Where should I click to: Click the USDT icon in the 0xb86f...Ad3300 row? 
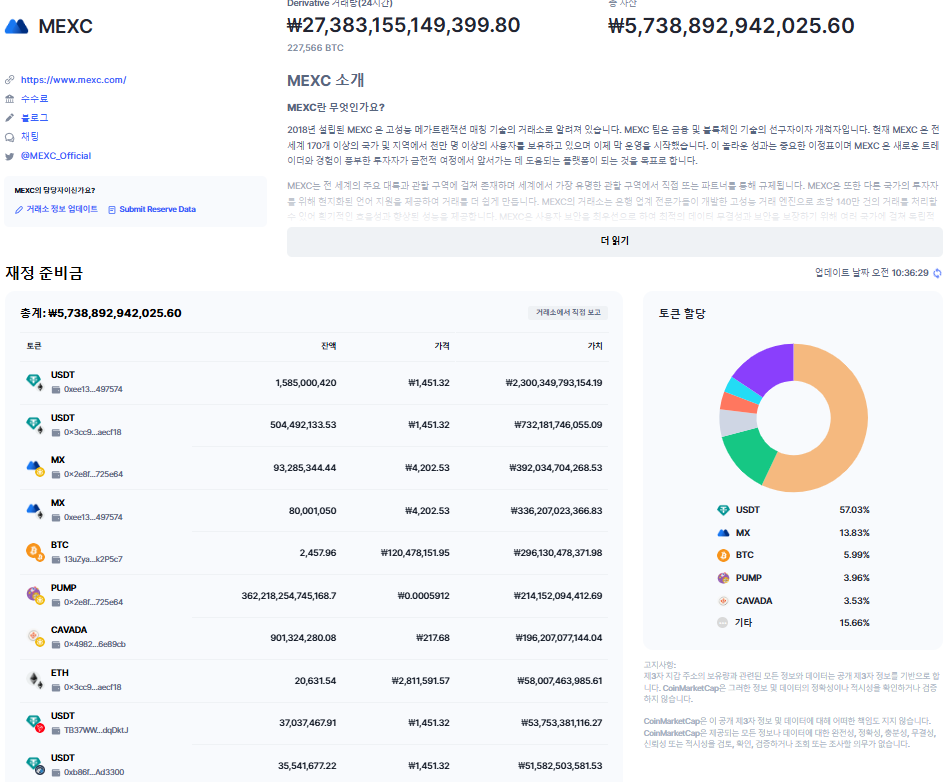35,765
